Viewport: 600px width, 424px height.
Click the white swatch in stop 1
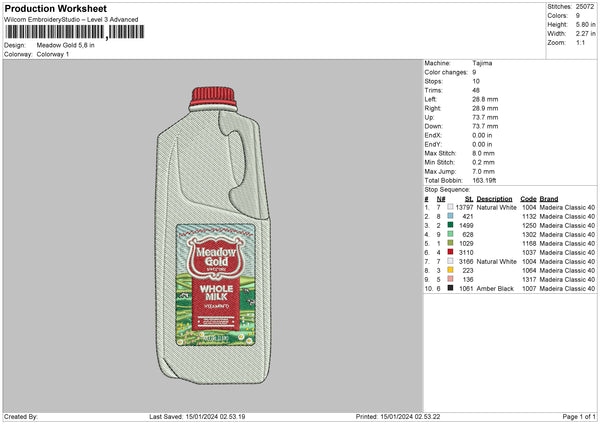pyautogui.click(x=450, y=207)
